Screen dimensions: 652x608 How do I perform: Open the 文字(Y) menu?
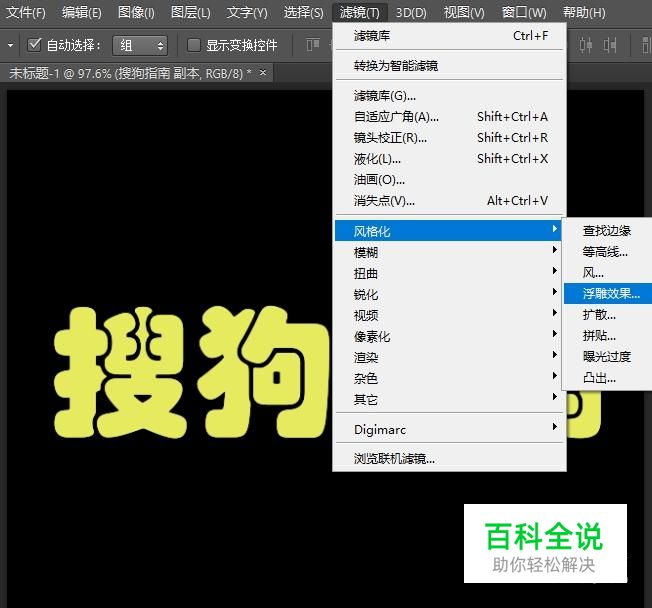point(247,12)
